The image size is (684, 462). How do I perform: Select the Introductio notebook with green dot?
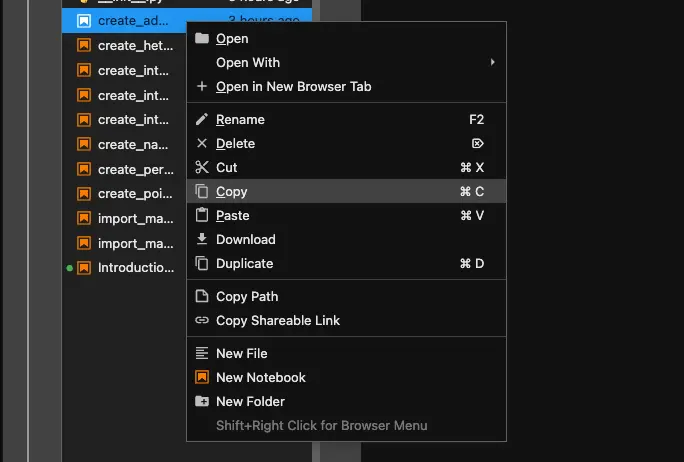135,268
